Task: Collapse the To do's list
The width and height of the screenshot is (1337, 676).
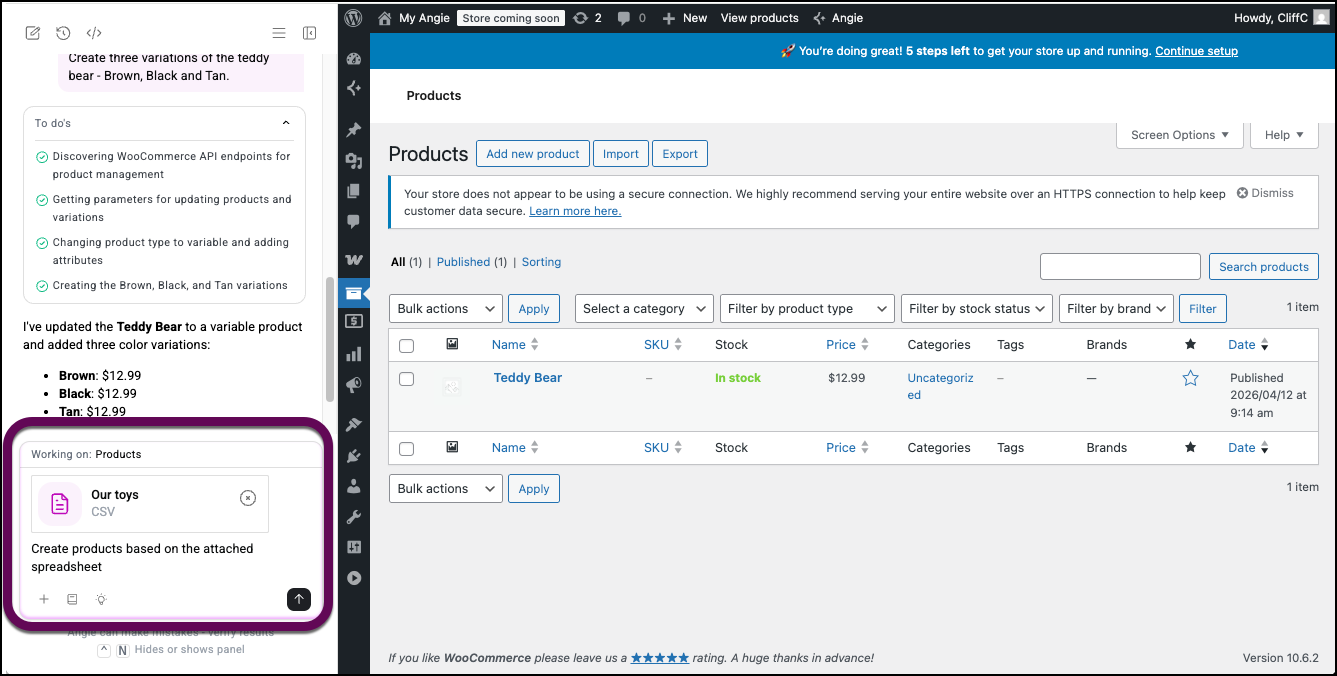Action: 286,123
